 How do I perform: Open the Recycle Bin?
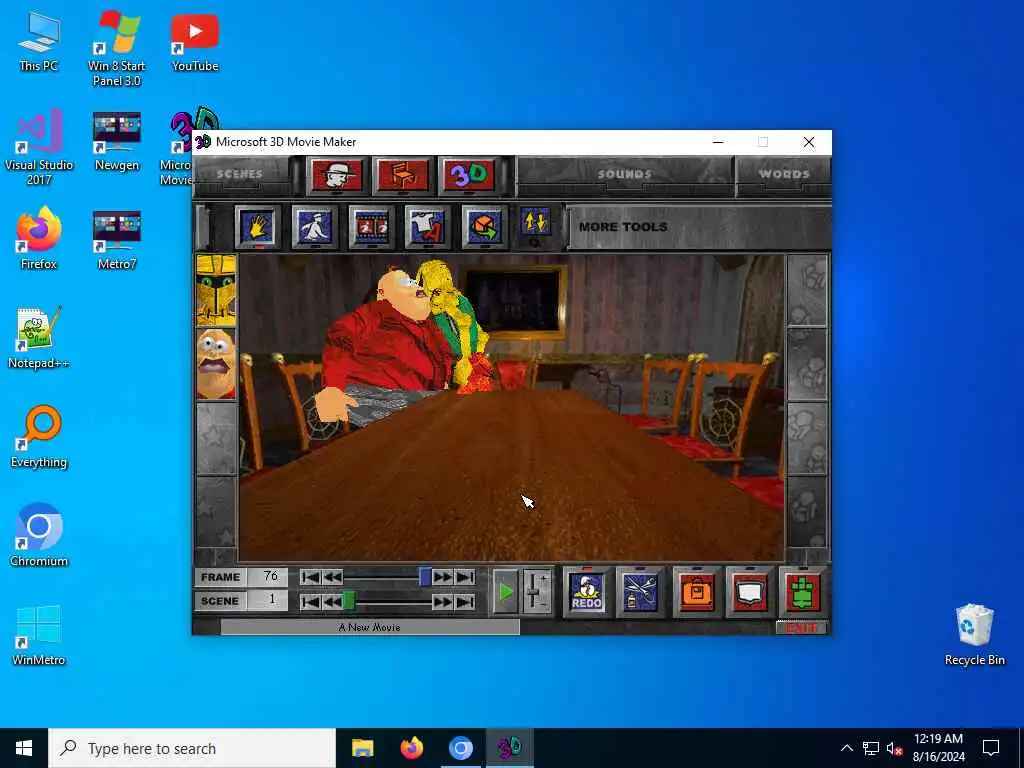(x=974, y=635)
